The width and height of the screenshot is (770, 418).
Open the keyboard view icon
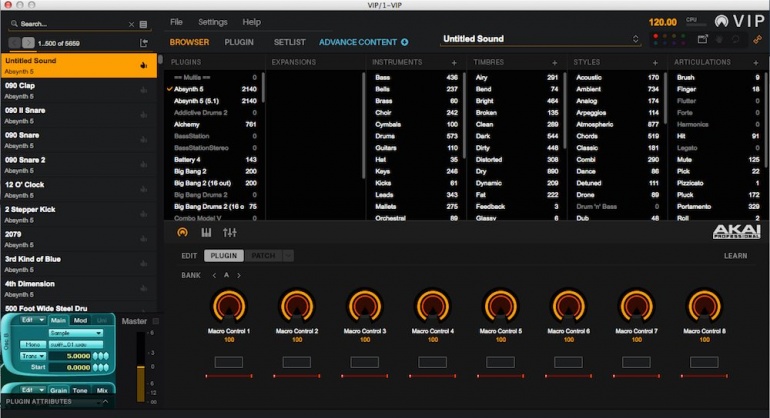206,232
